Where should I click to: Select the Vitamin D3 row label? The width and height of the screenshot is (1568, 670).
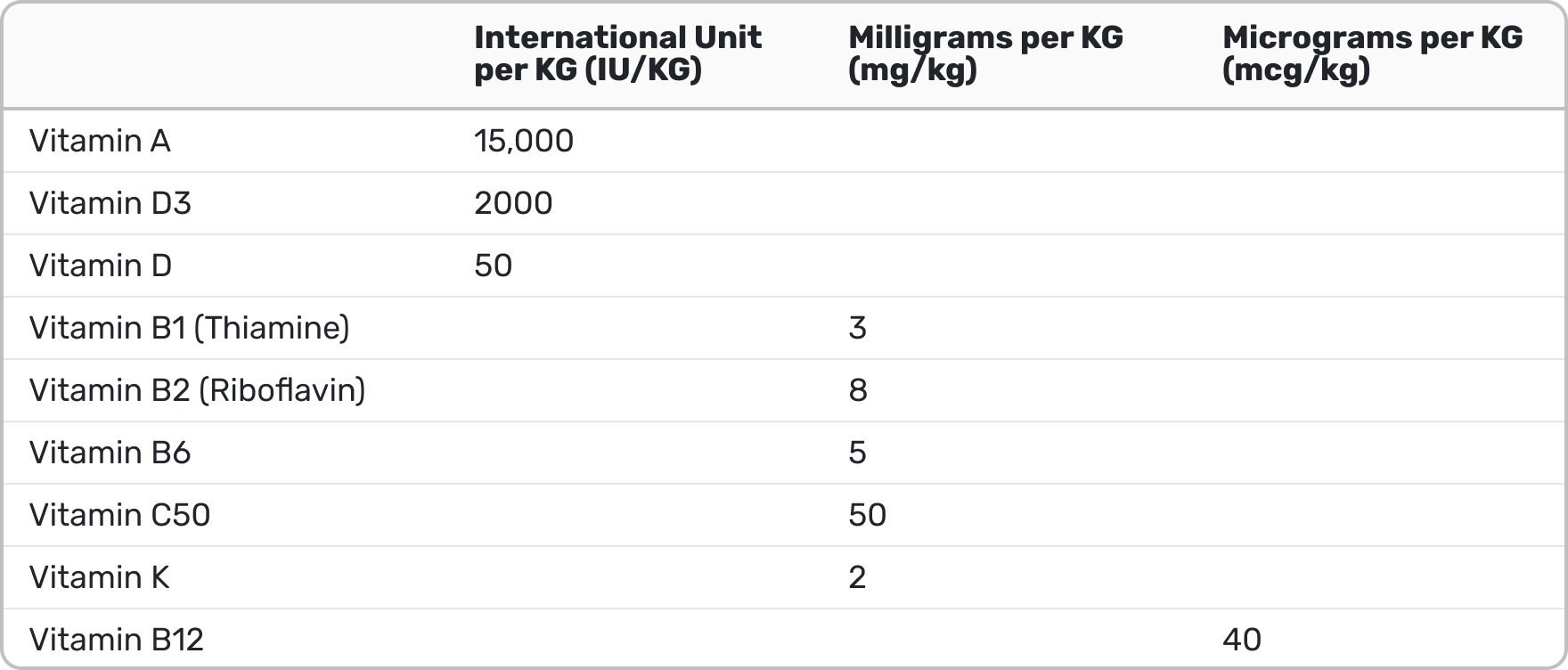[x=110, y=203]
